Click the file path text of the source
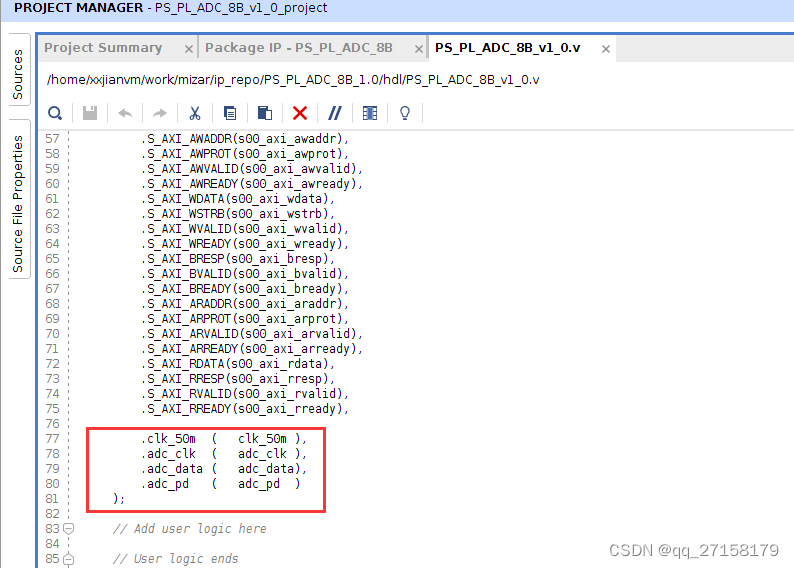This screenshot has height=568, width=794. (x=293, y=80)
